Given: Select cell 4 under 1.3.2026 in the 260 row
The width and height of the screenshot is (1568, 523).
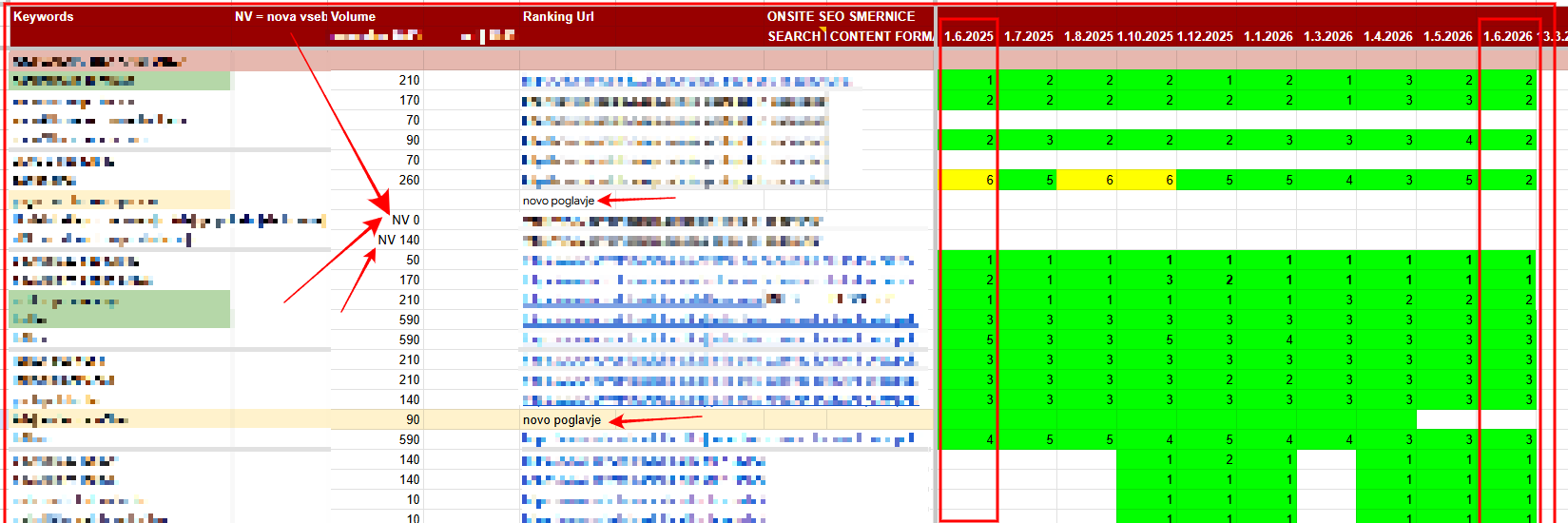Looking at the screenshot, I should [x=1327, y=180].
